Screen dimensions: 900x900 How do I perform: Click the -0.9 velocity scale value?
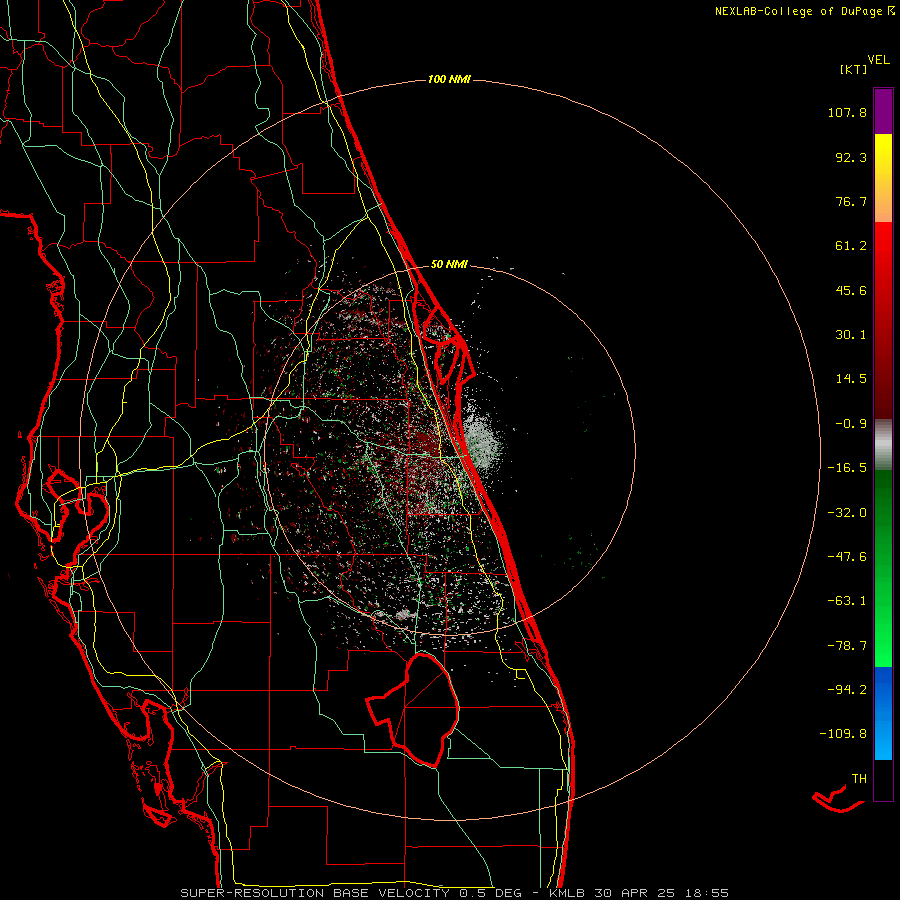851,424
